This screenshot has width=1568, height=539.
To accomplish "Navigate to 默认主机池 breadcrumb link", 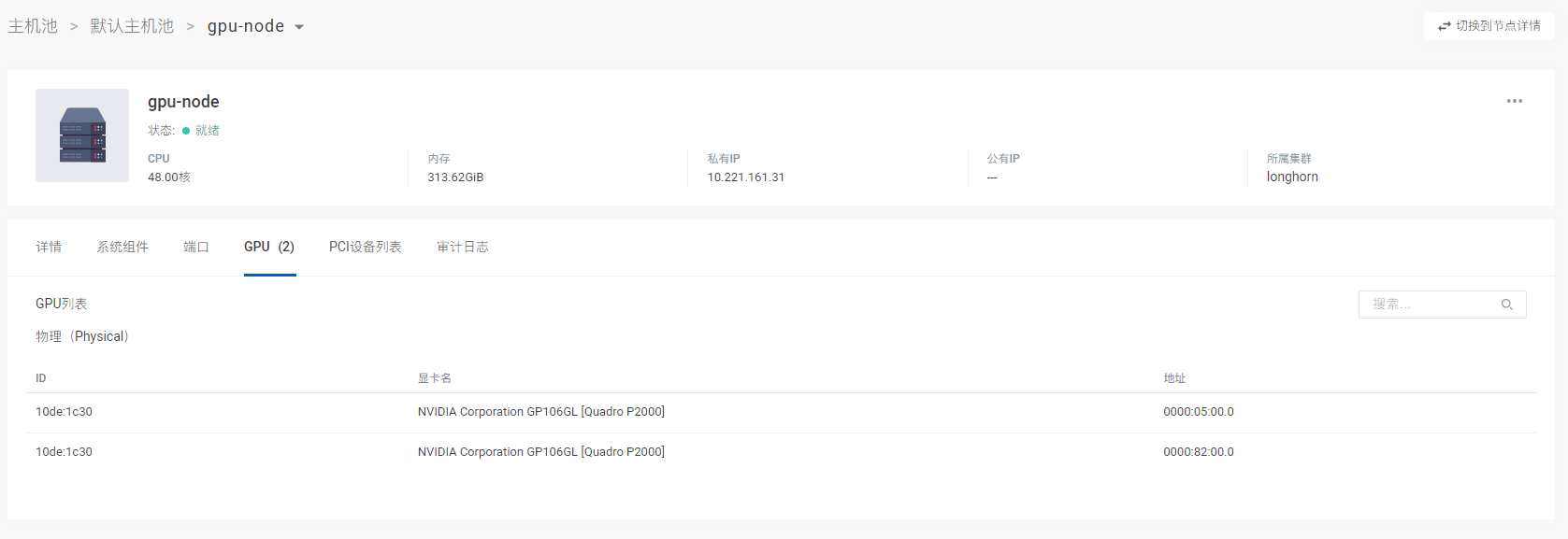I will click(132, 26).
